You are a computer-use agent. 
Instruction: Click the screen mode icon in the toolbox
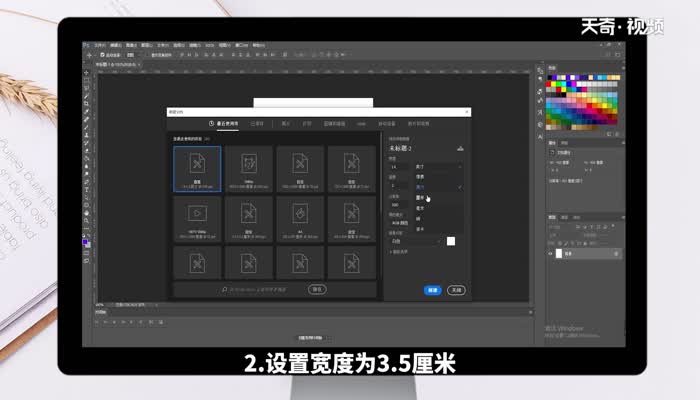(86, 261)
